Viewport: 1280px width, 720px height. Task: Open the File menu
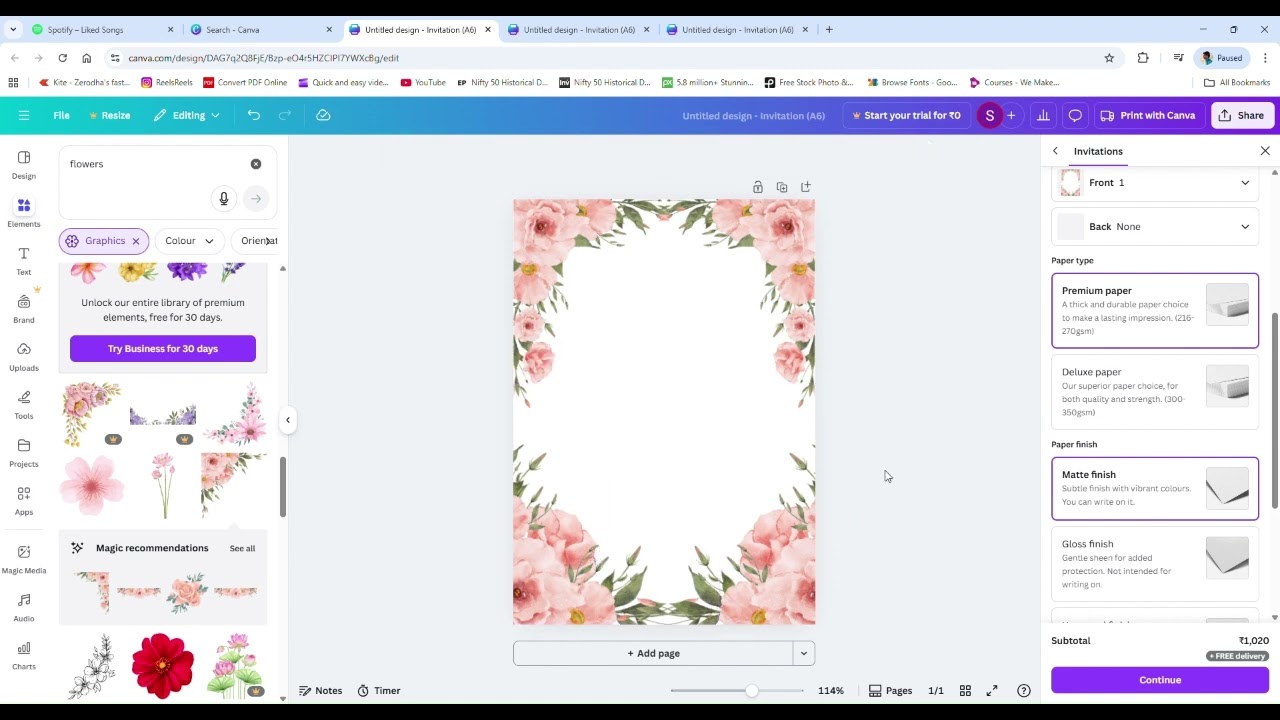61,115
